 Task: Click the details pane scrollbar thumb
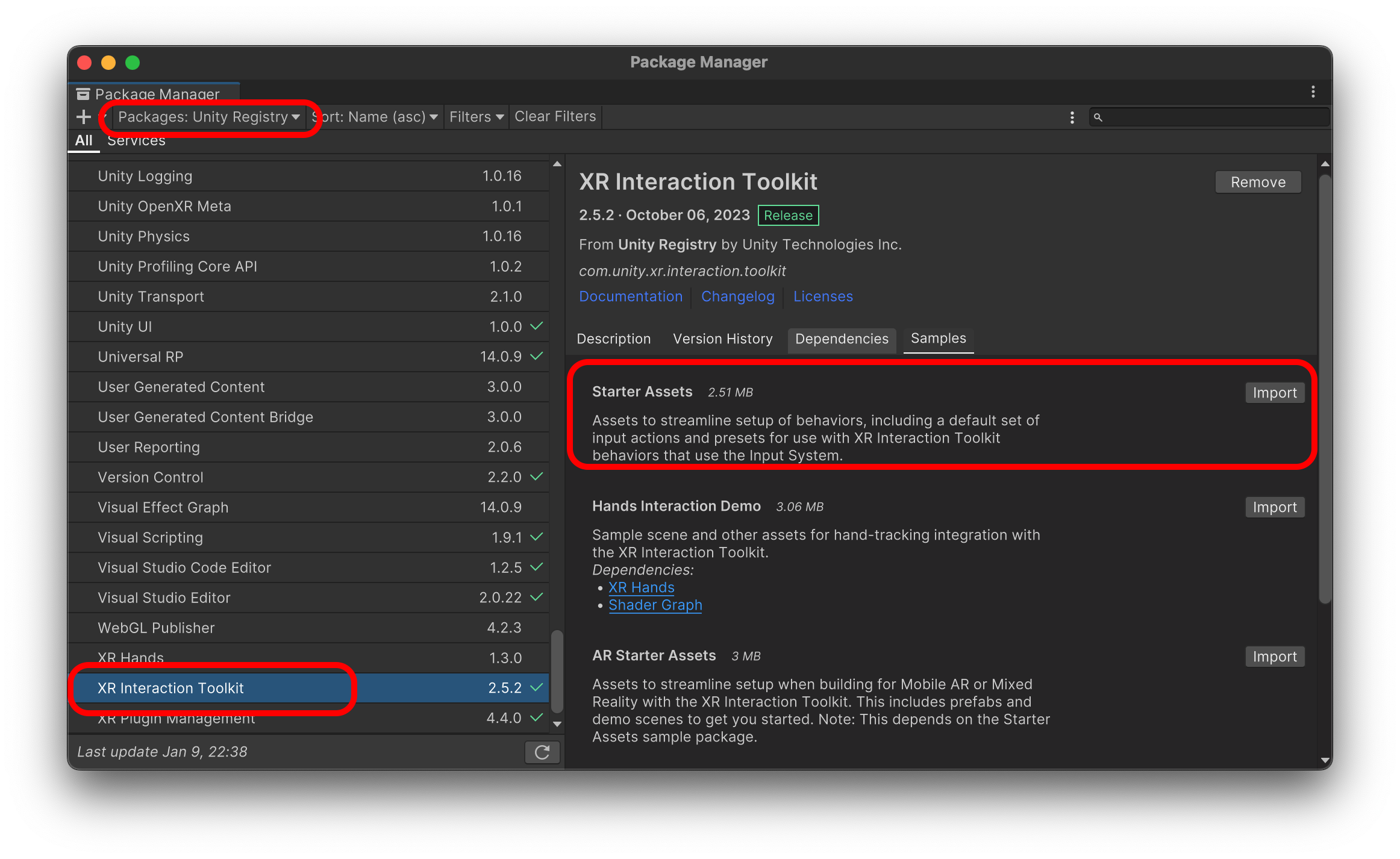[1325, 389]
